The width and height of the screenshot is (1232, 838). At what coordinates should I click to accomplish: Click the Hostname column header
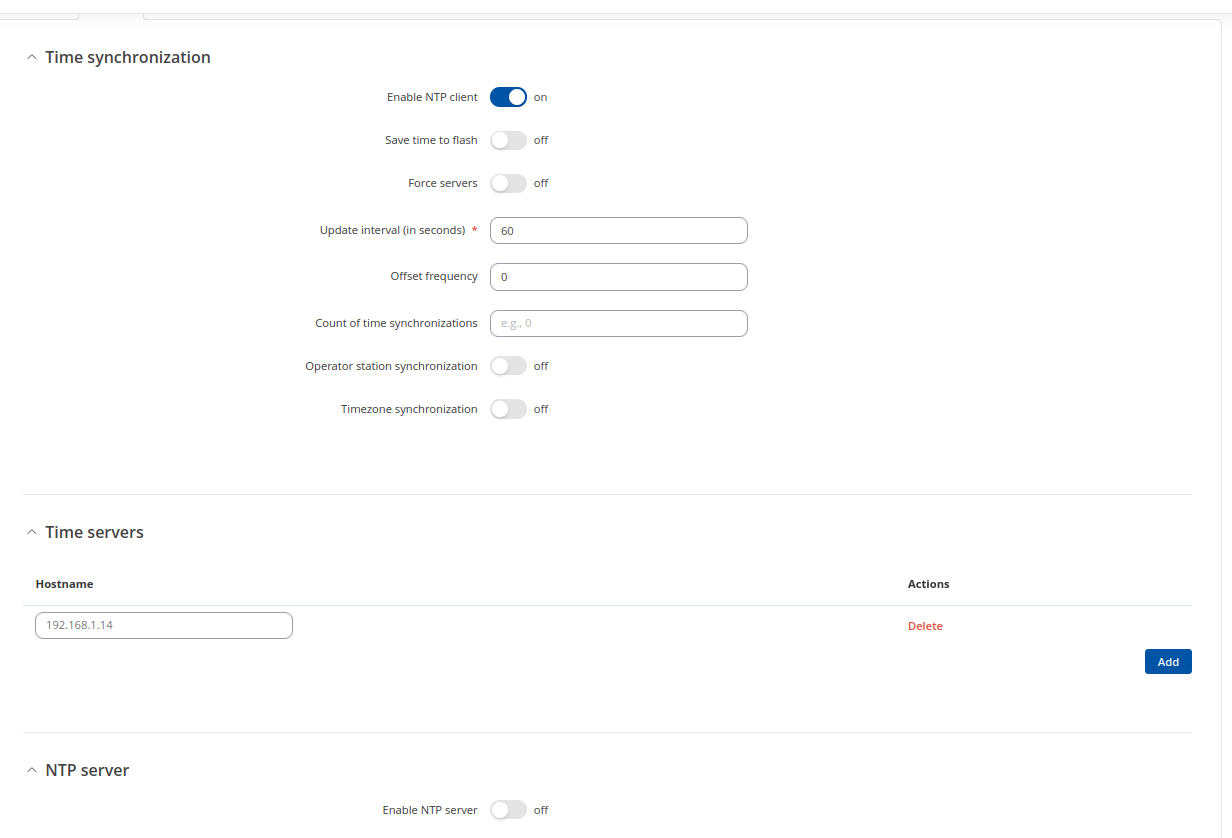point(64,584)
